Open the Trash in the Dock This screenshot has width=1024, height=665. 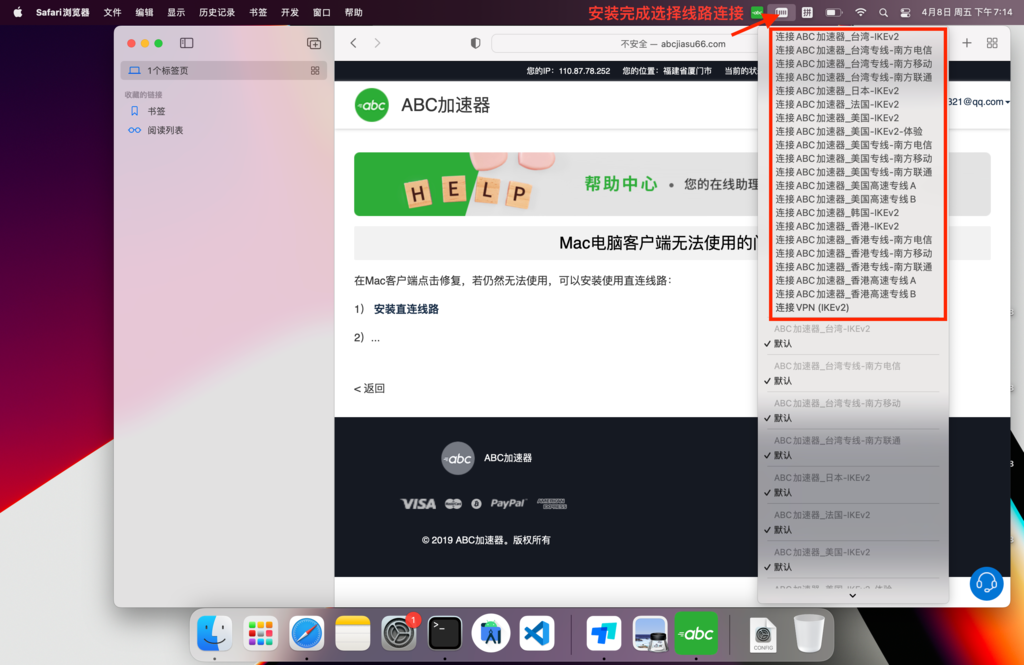coord(809,633)
